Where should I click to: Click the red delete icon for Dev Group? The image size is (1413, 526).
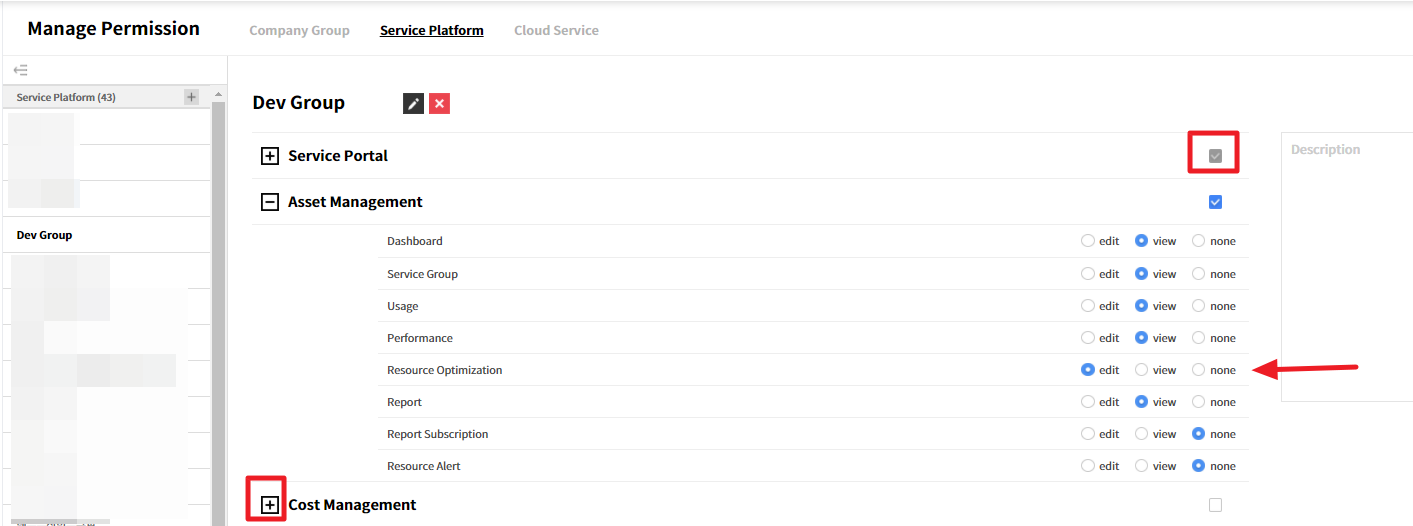coord(439,103)
